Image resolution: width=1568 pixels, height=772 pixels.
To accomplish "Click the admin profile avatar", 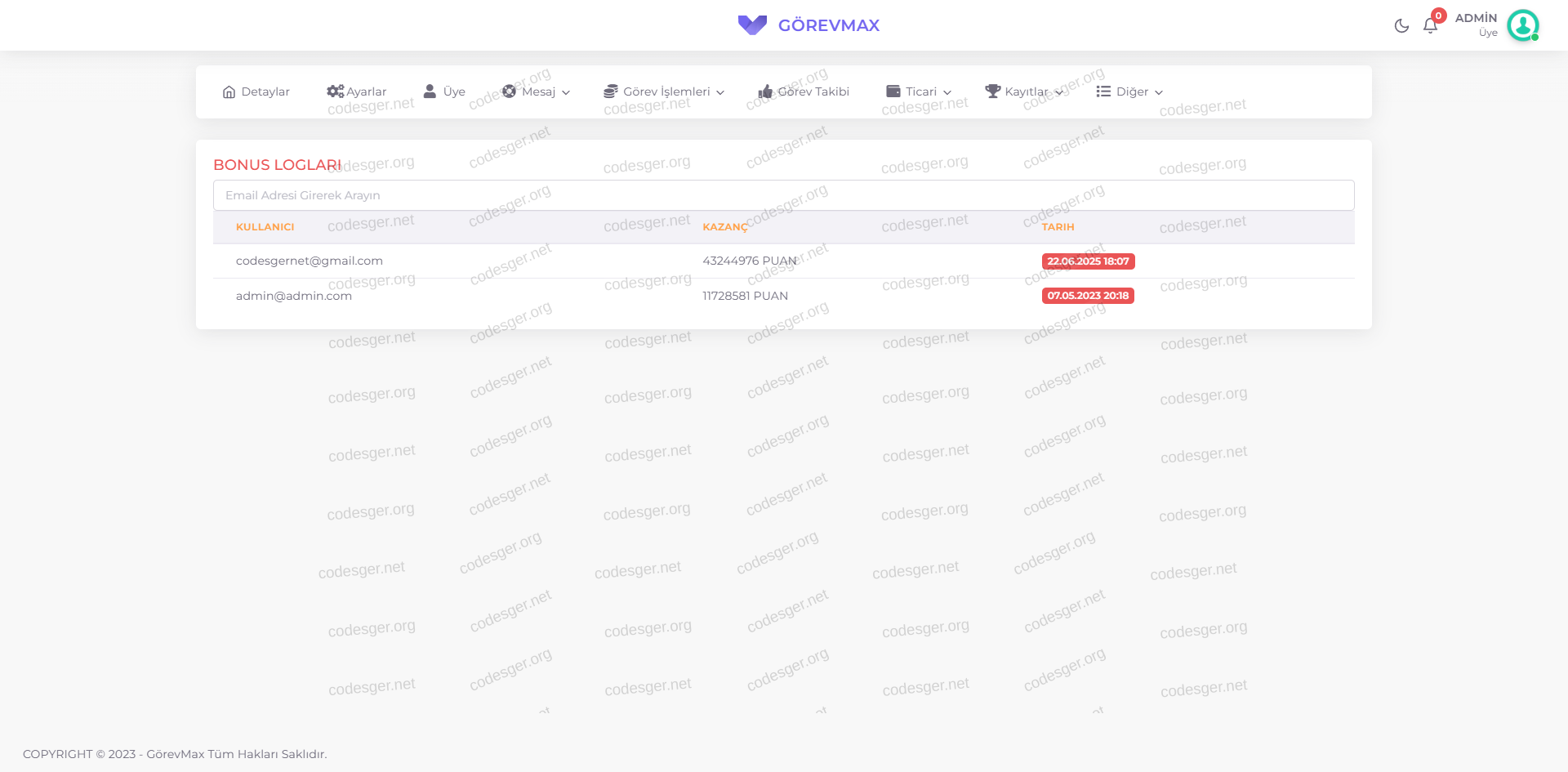I will pos(1522,25).
